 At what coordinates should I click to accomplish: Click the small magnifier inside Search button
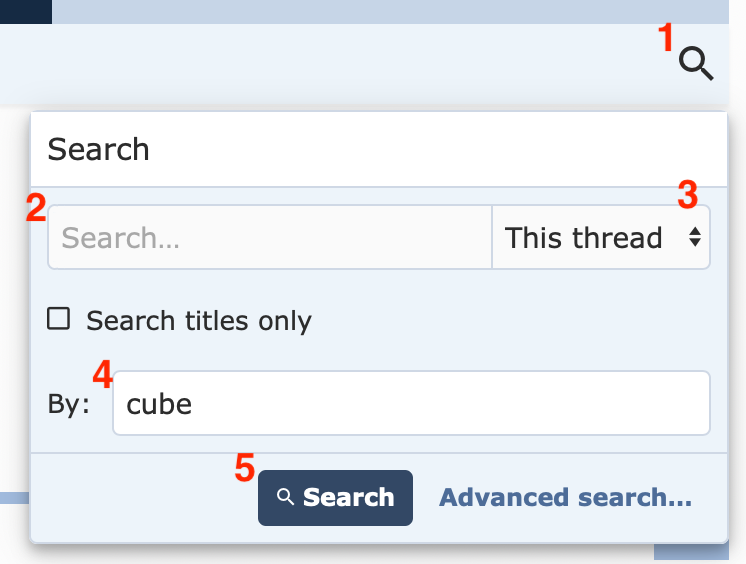tap(286, 497)
